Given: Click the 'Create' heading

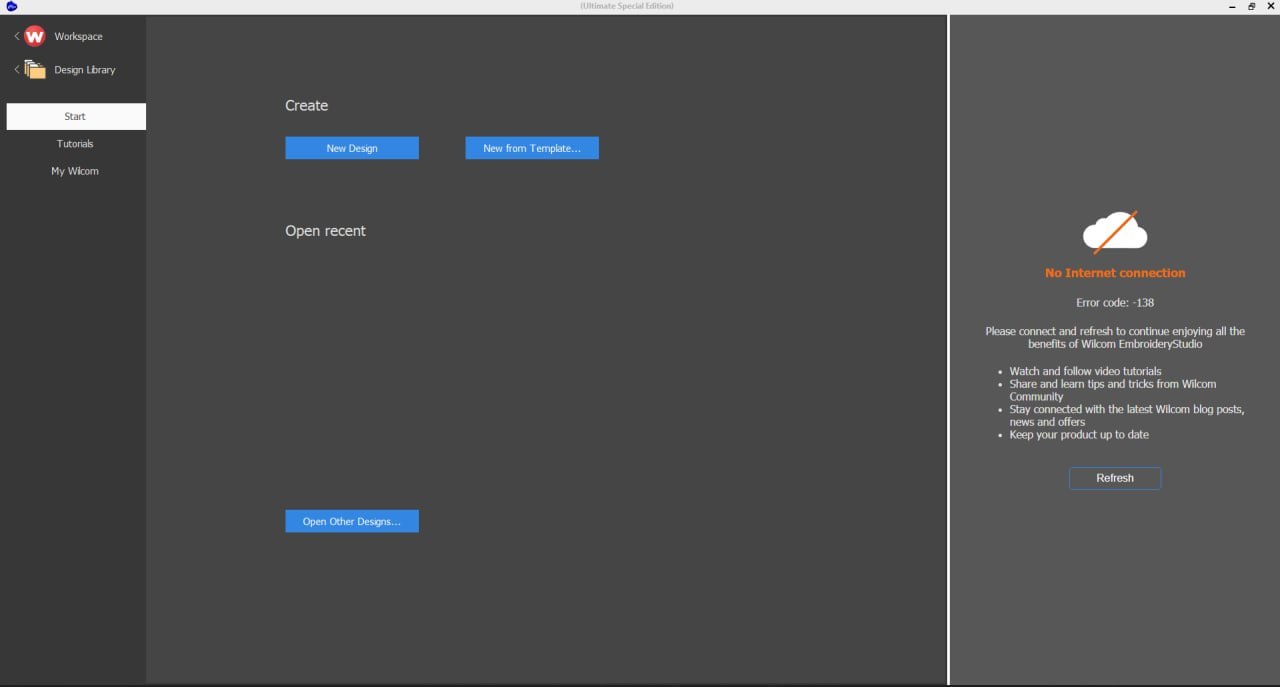Looking at the screenshot, I should [x=306, y=106].
